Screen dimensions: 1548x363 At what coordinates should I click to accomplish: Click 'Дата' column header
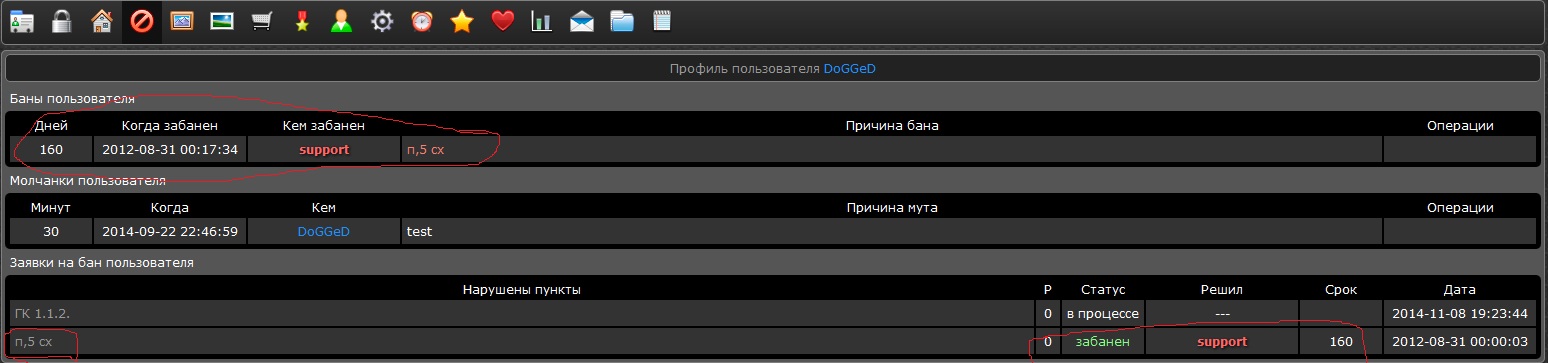click(1460, 290)
